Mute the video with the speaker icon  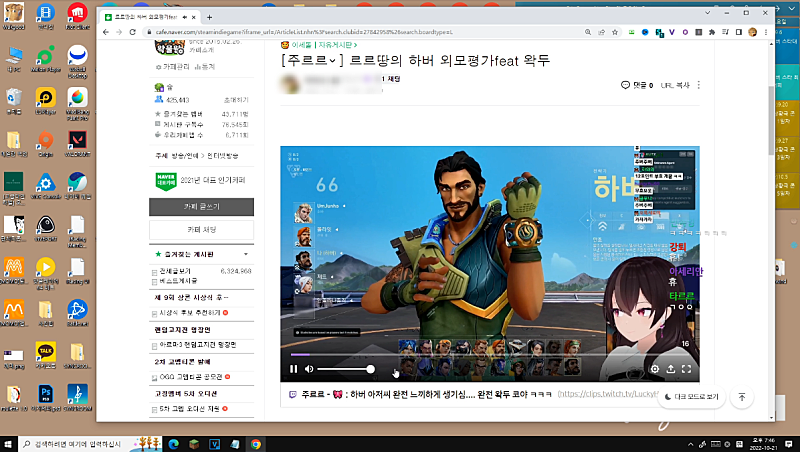309,369
